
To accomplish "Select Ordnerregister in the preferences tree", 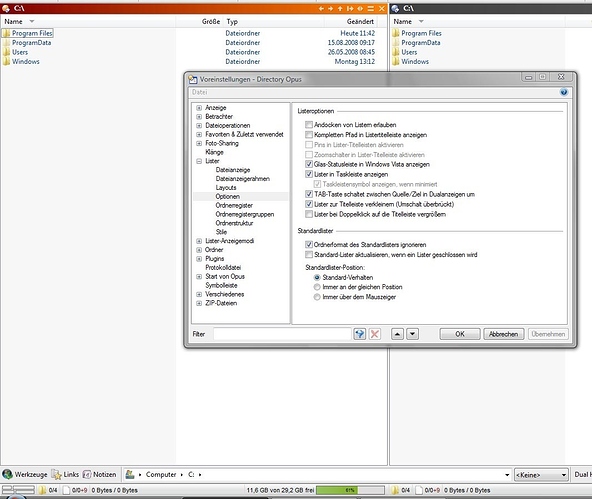I will coord(234,205).
